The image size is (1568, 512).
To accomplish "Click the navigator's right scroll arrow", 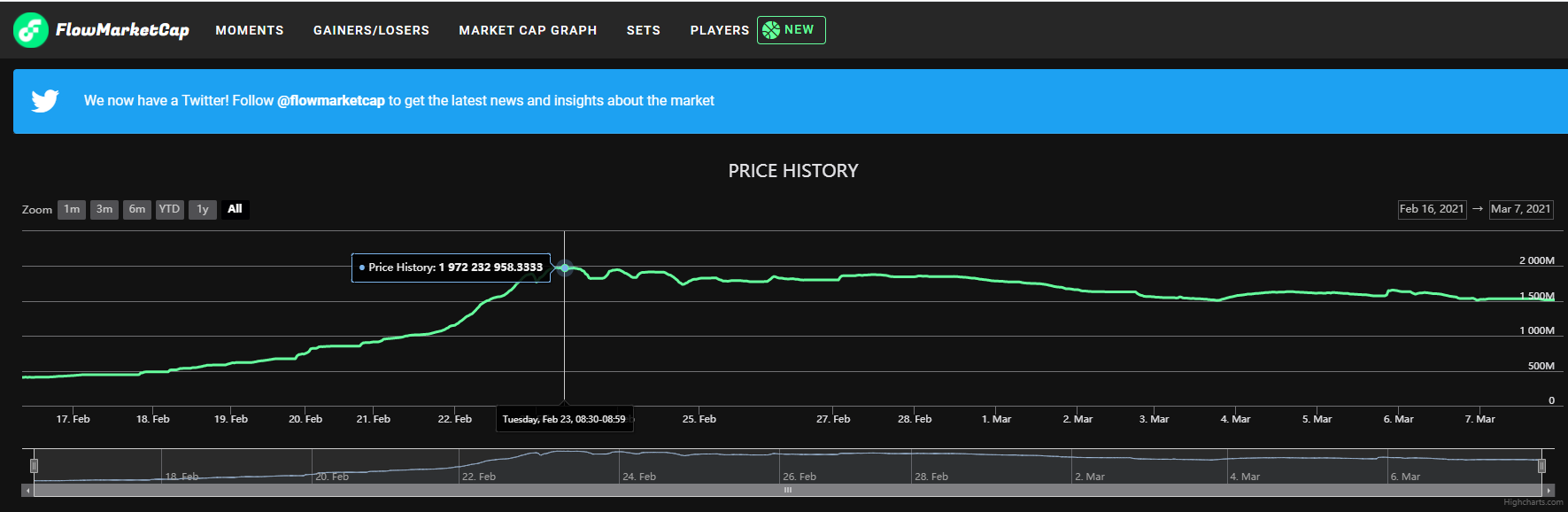I will (1549, 490).
